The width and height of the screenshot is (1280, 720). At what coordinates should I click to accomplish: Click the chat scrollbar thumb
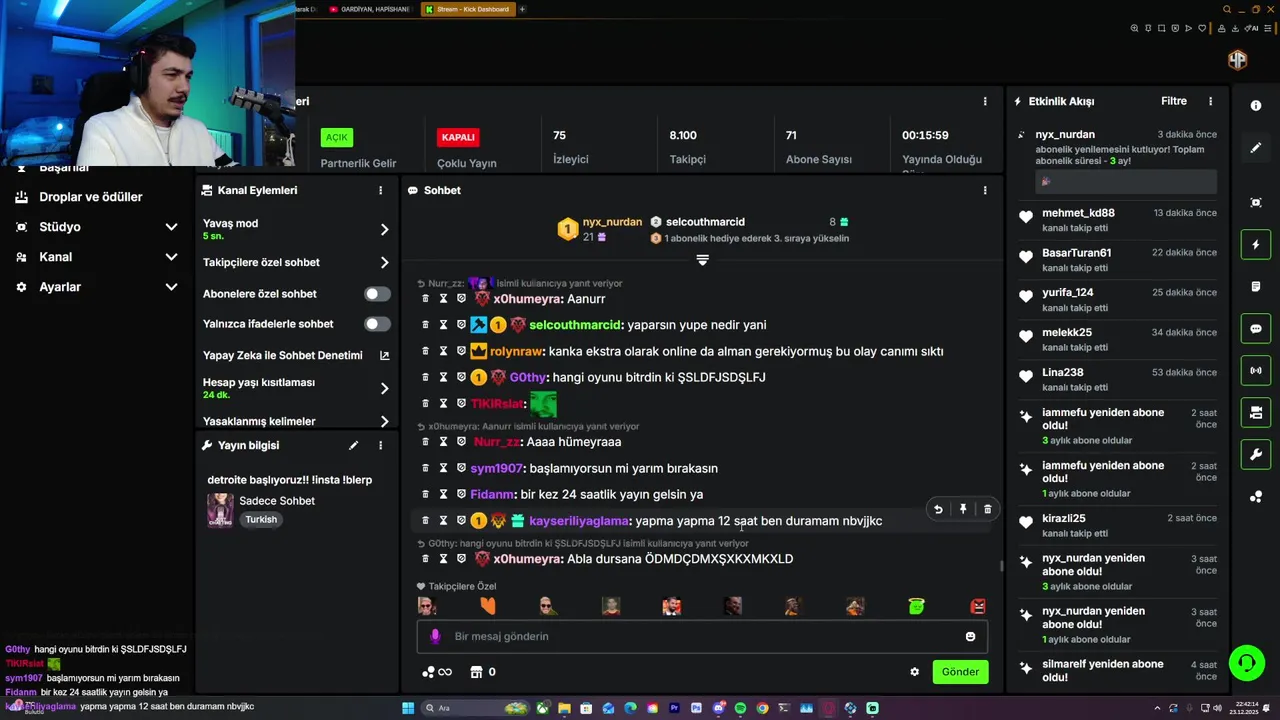pos(1001,566)
